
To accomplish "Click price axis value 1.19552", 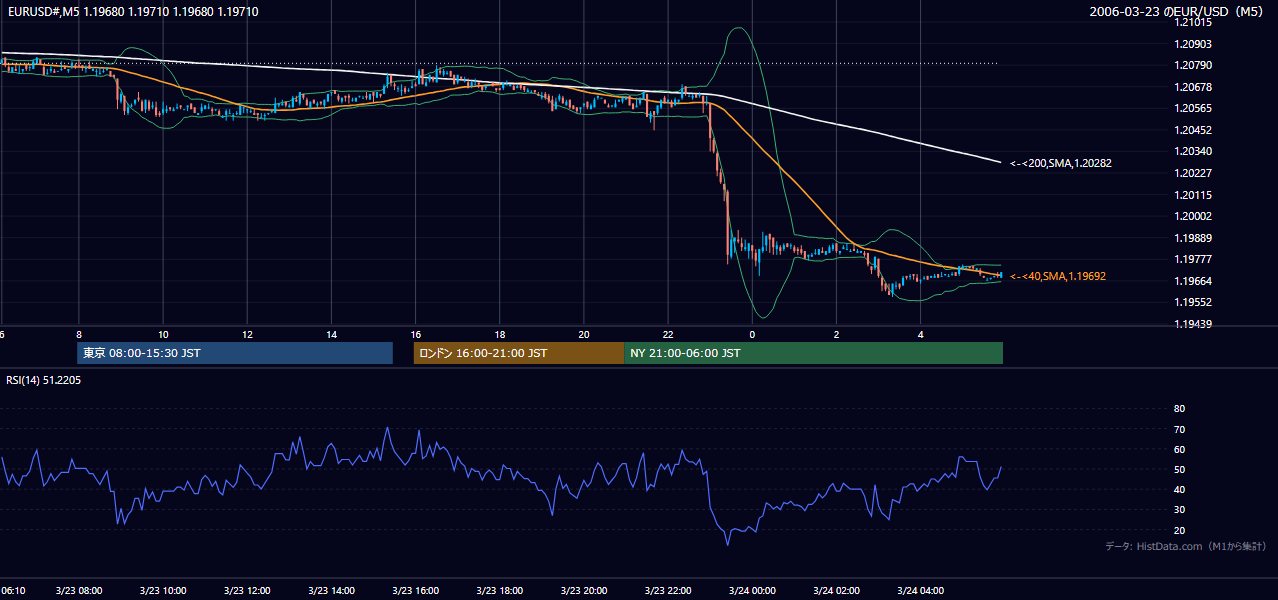I will point(1193,302).
